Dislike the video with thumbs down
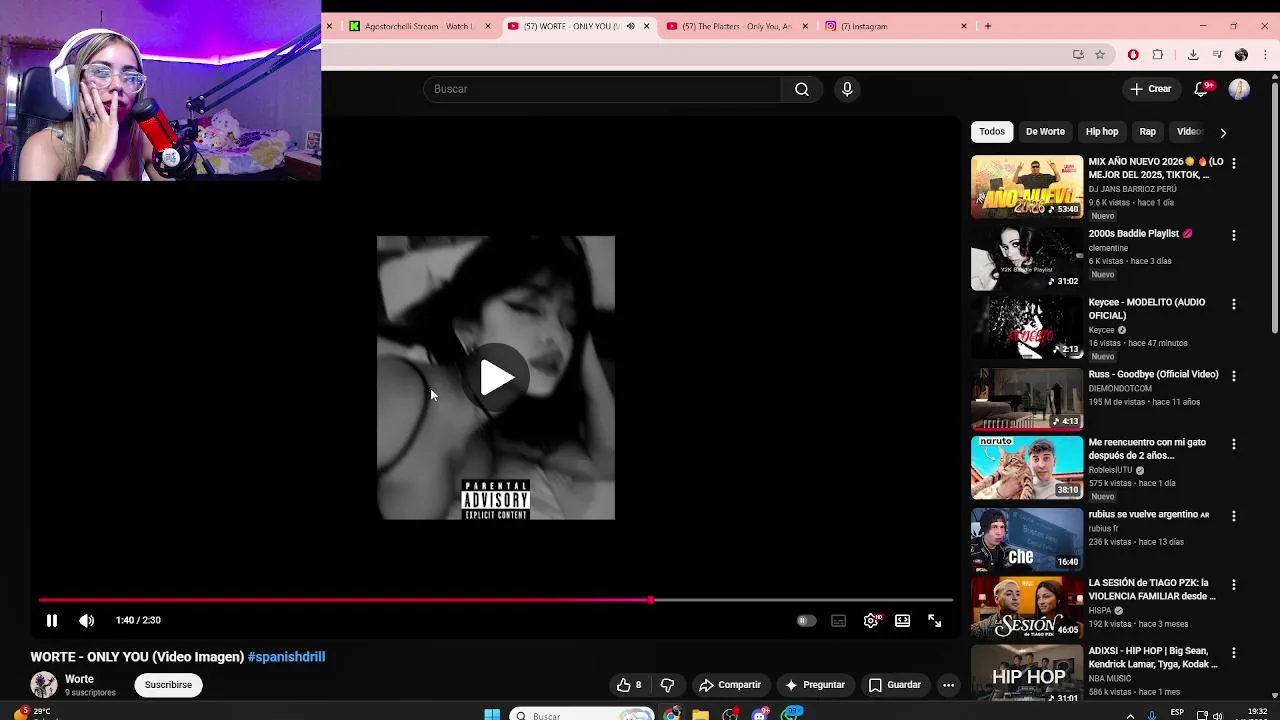This screenshot has height=720, width=1280. pos(667,685)
